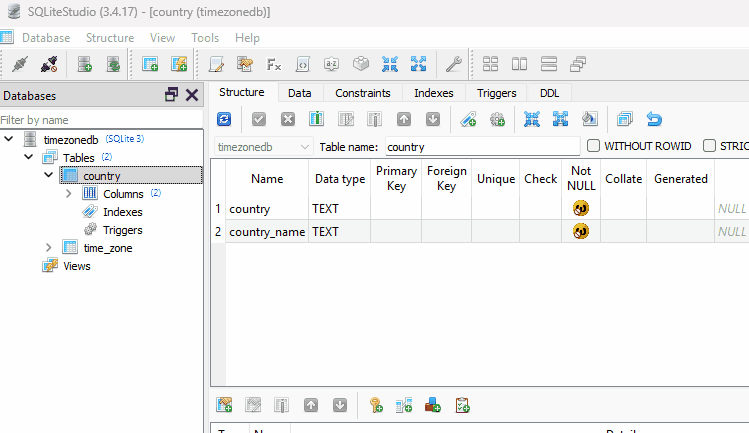Tile windows vertically icon
This screenshot has width=749, height=433.
click(x=549, y=64)
